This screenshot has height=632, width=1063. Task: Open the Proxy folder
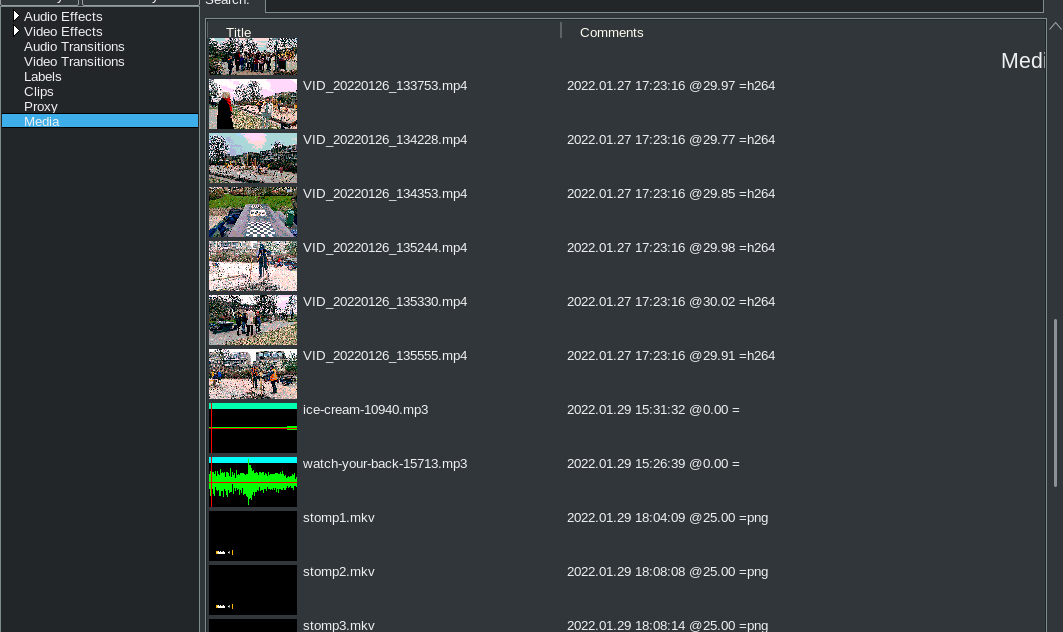(x=41, y=107)
